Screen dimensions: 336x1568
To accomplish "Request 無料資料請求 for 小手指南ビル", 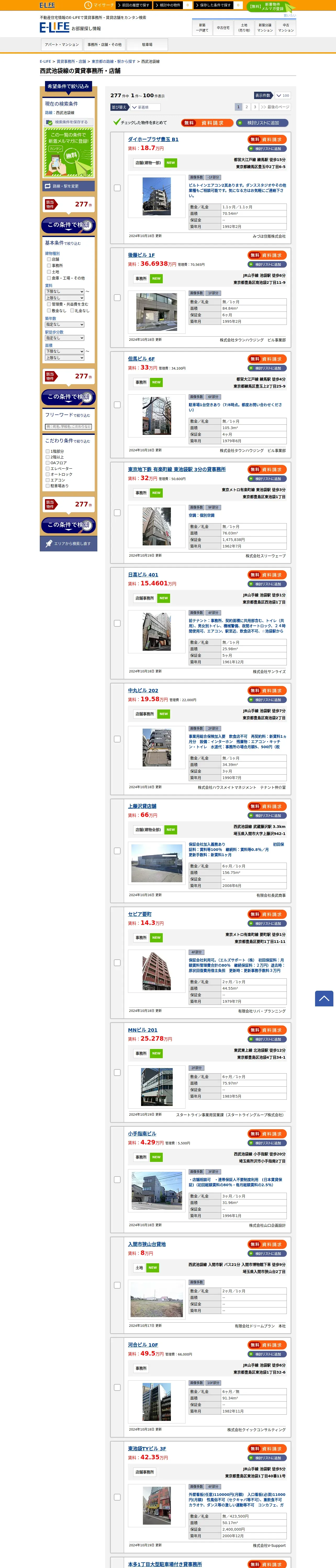I will [x=267, y=1134].
